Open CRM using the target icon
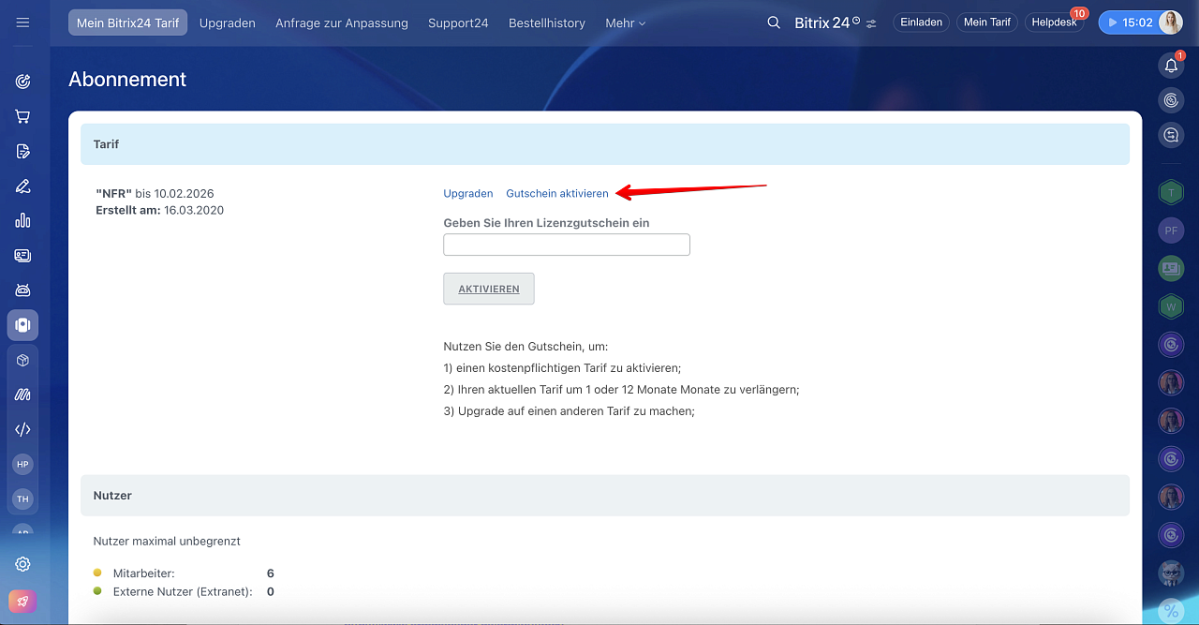1199x625 pixels. (22, 81)
